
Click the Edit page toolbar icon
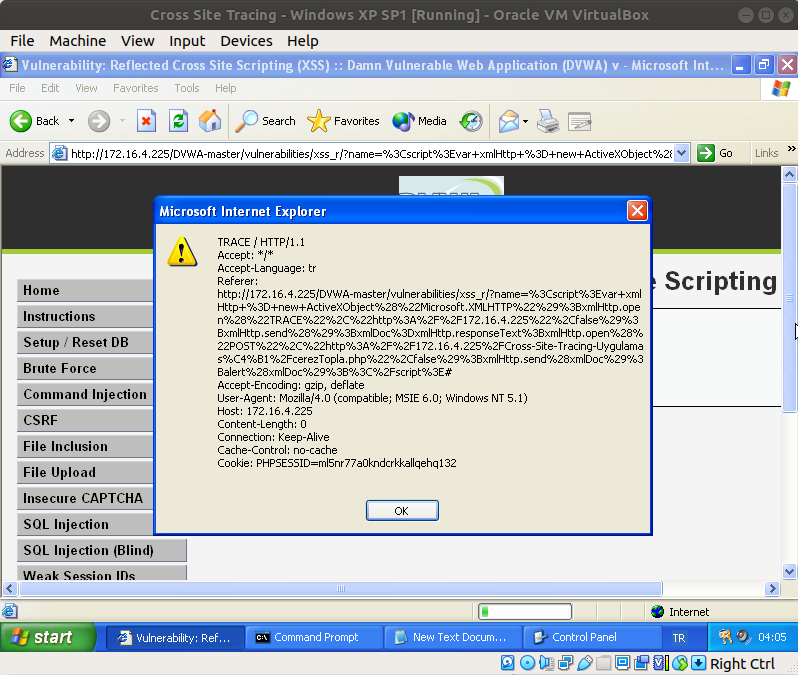[579, 121]
